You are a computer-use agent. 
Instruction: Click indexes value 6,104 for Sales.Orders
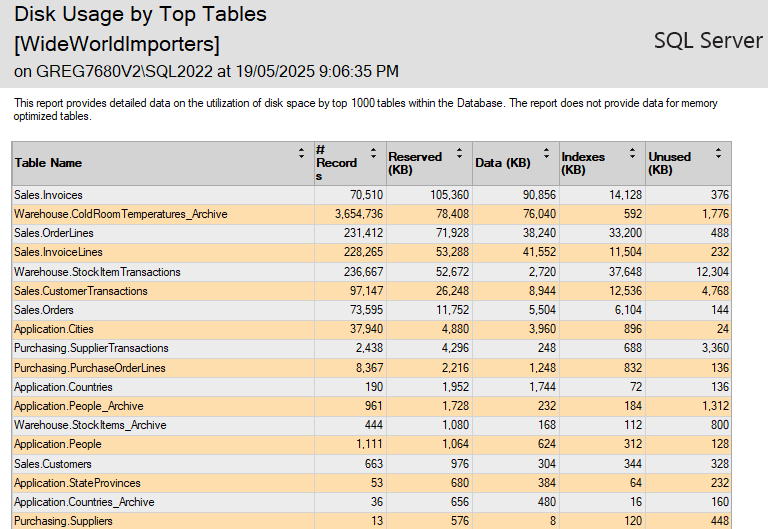coord(628,310)
